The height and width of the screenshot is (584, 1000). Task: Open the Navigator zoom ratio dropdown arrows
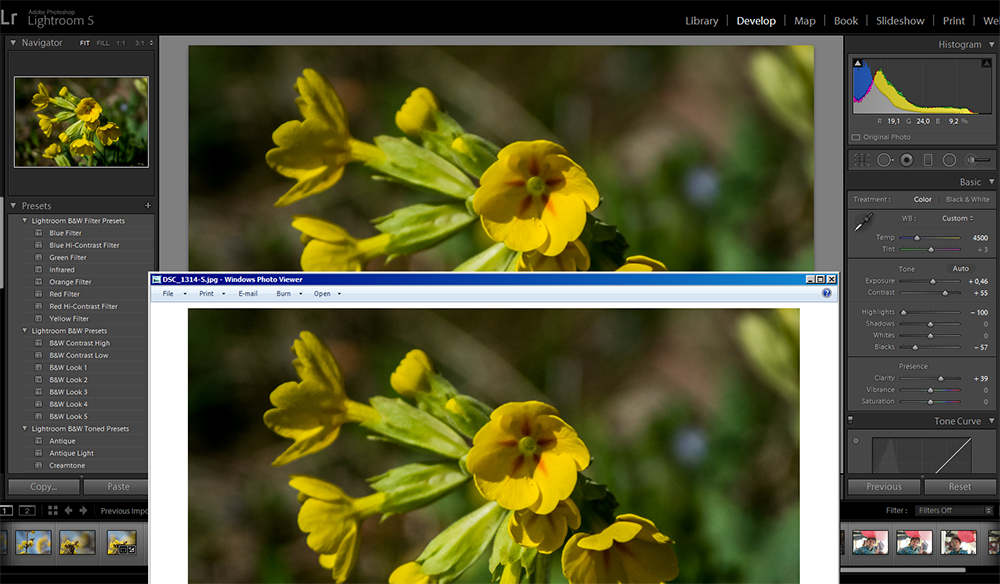(151, 43)
